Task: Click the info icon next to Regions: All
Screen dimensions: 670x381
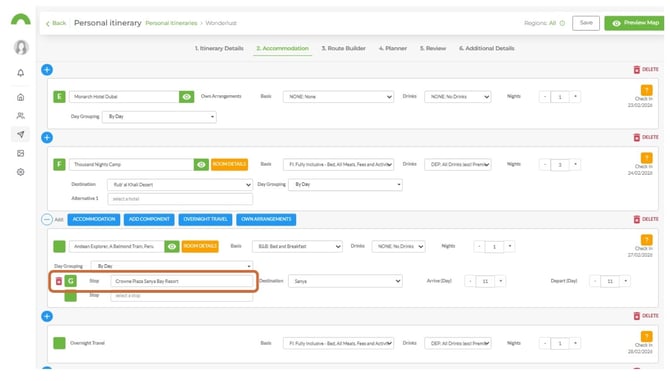Action: coord(562,23)
